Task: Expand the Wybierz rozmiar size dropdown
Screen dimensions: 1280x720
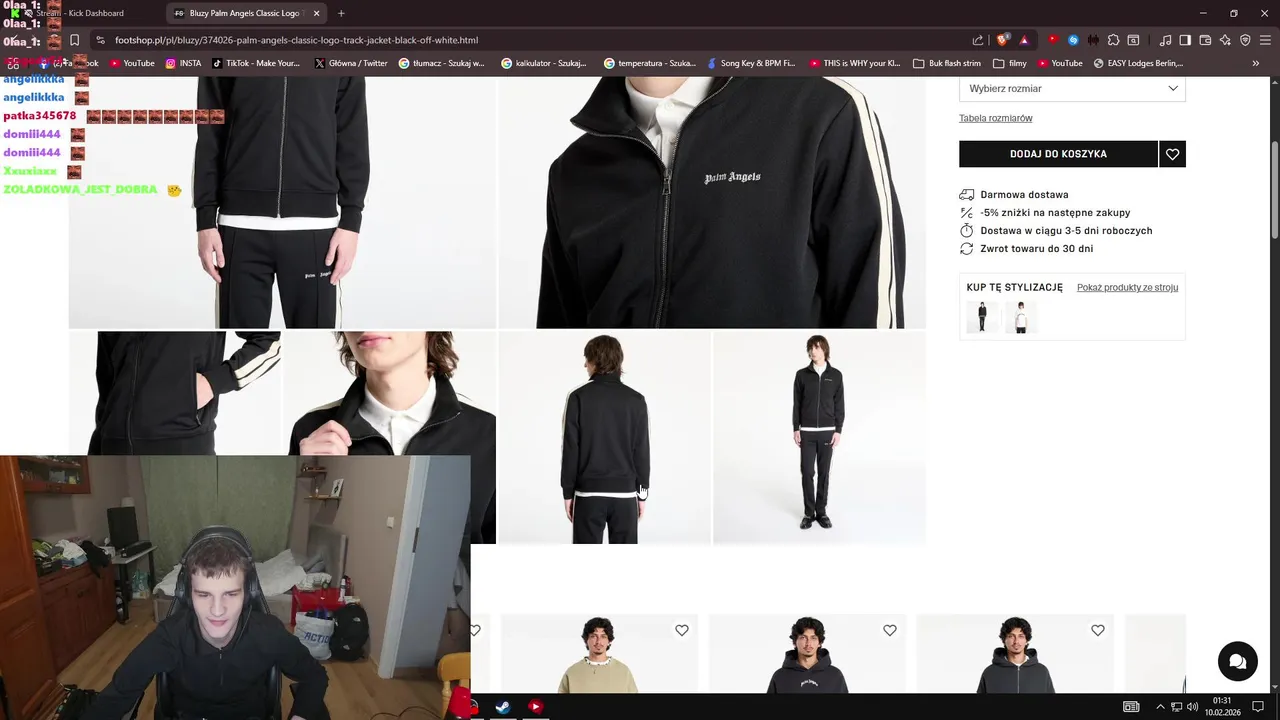Action: 1072,88
